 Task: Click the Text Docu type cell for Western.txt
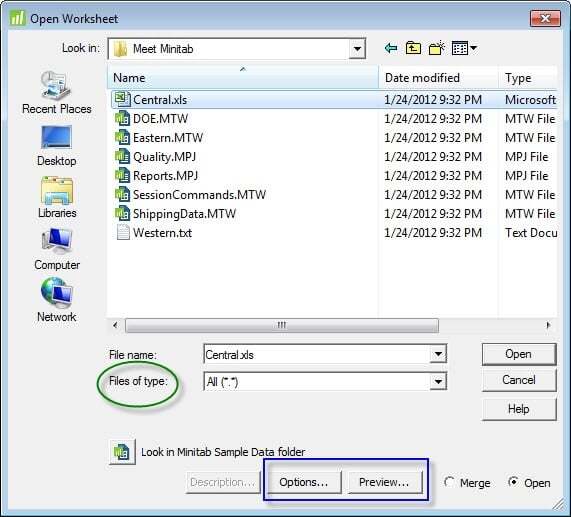point(531,232)
